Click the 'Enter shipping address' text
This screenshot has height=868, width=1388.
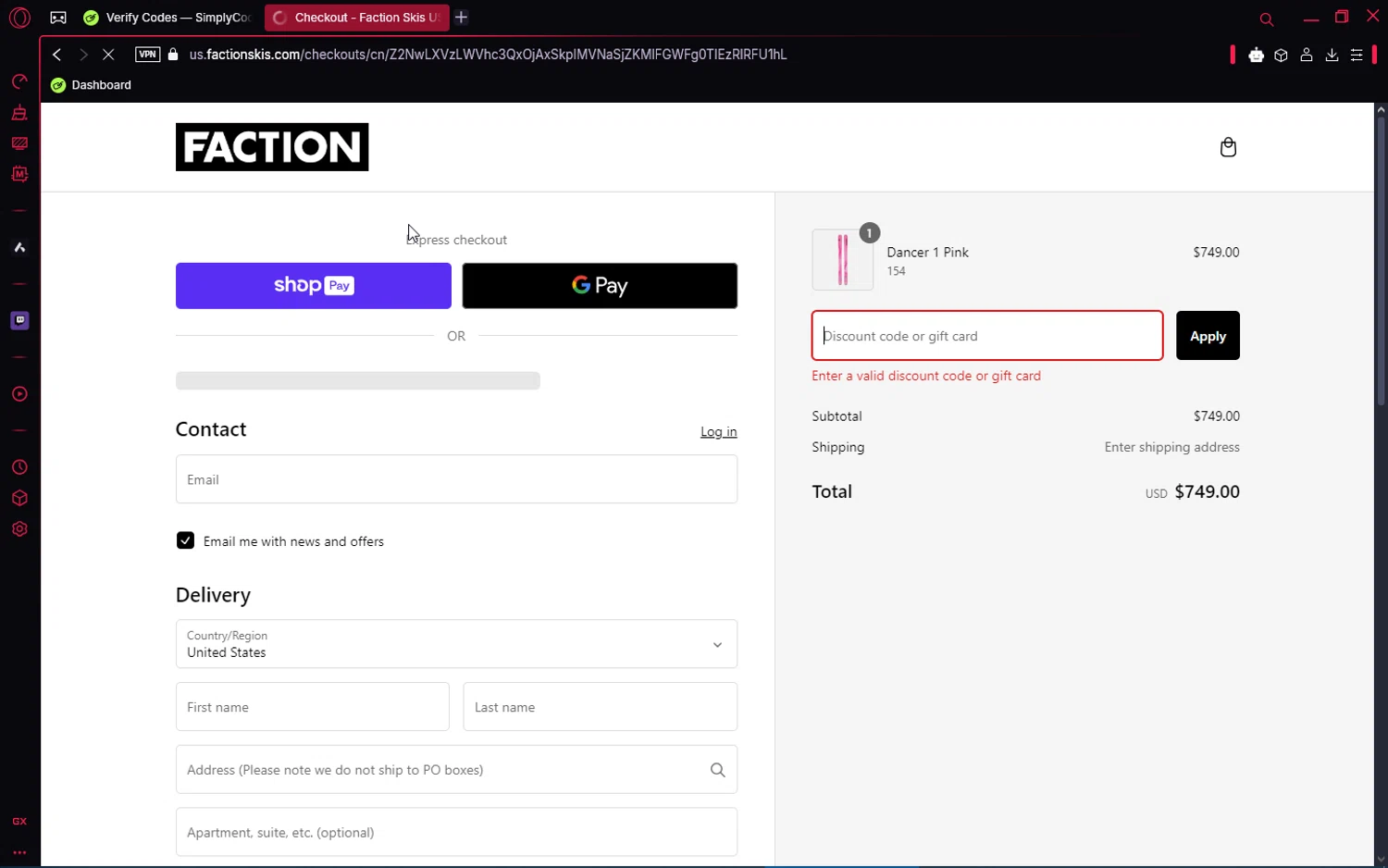pyautogui.click(x=1171, y=447)
